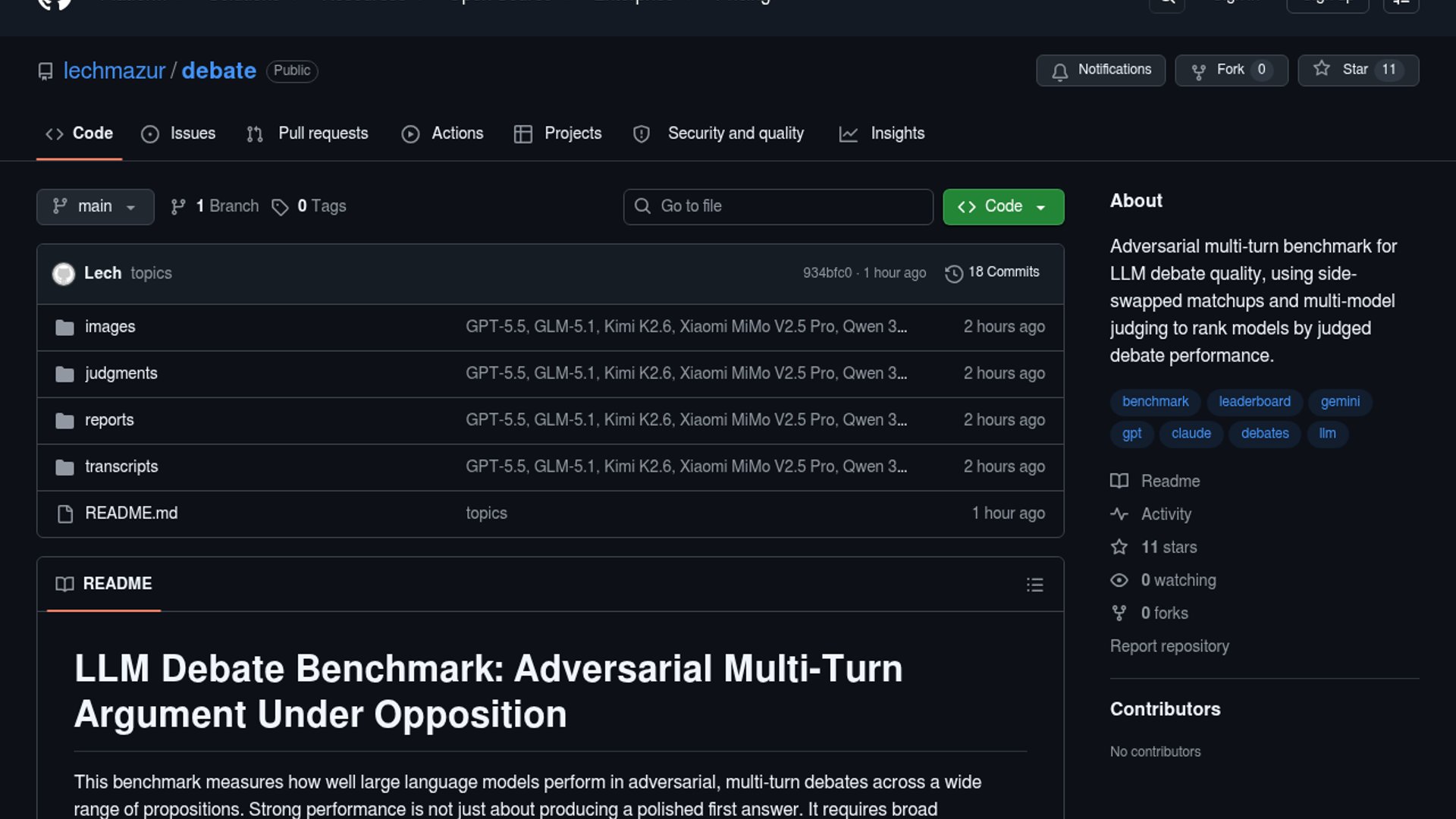Click the Code tab angle-brackets icon

55,134
